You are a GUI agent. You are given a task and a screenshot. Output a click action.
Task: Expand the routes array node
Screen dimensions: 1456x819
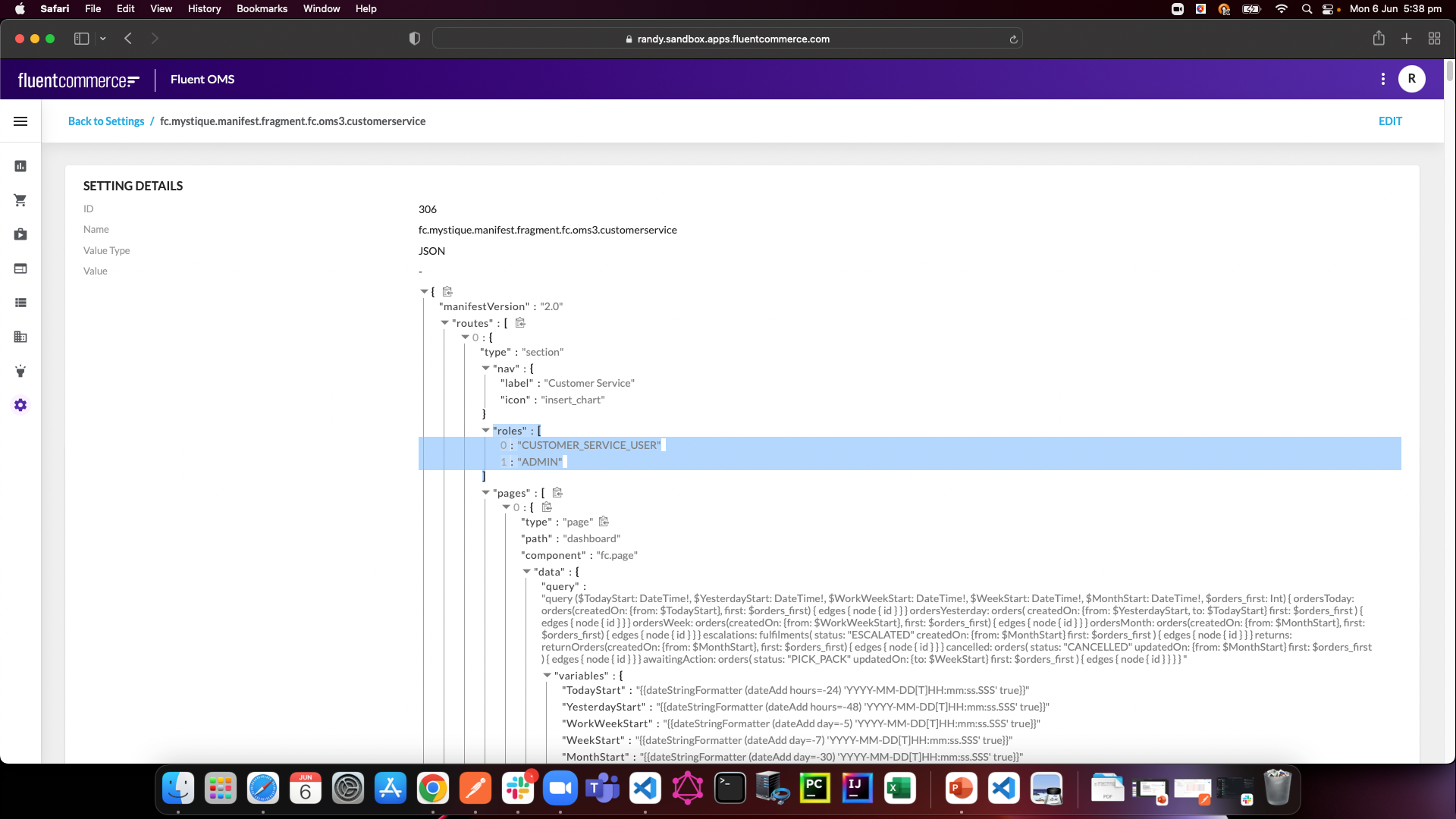pos(444,323)
